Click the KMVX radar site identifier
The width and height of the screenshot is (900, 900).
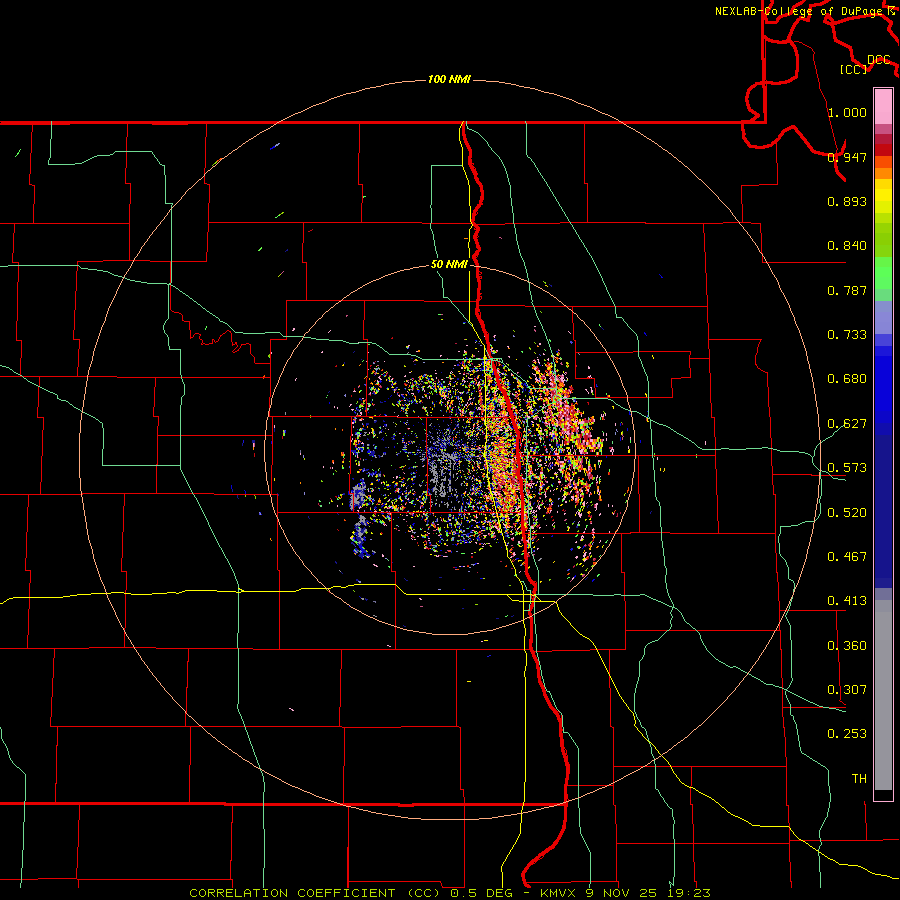[x=560, y=893]
